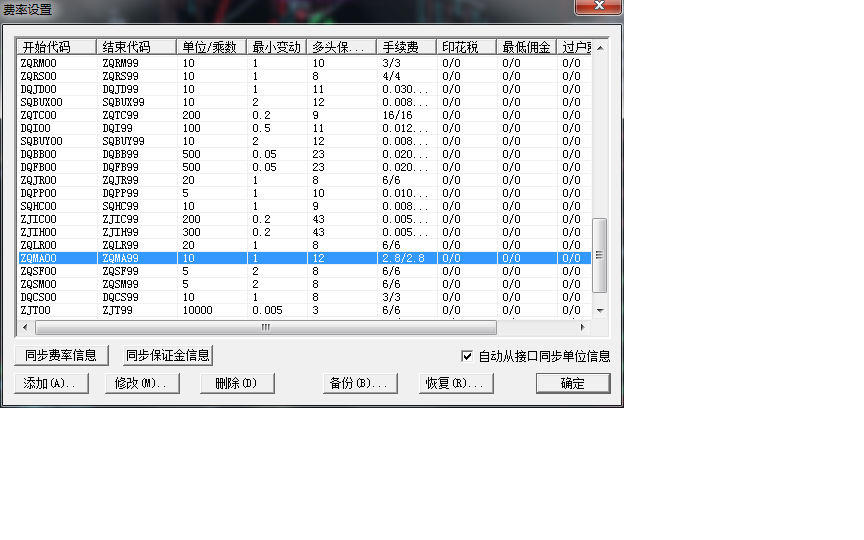
Task: Click the 同步费率信息 button
Action: point(61,355)
